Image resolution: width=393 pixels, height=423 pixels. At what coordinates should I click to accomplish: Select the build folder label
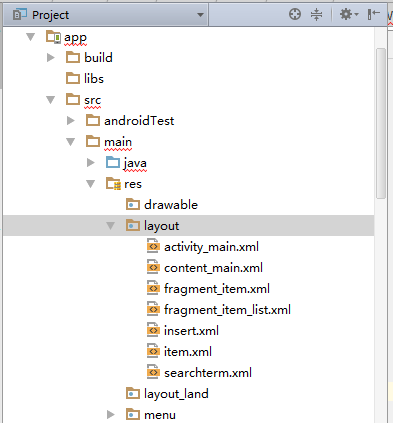[98, 58]
